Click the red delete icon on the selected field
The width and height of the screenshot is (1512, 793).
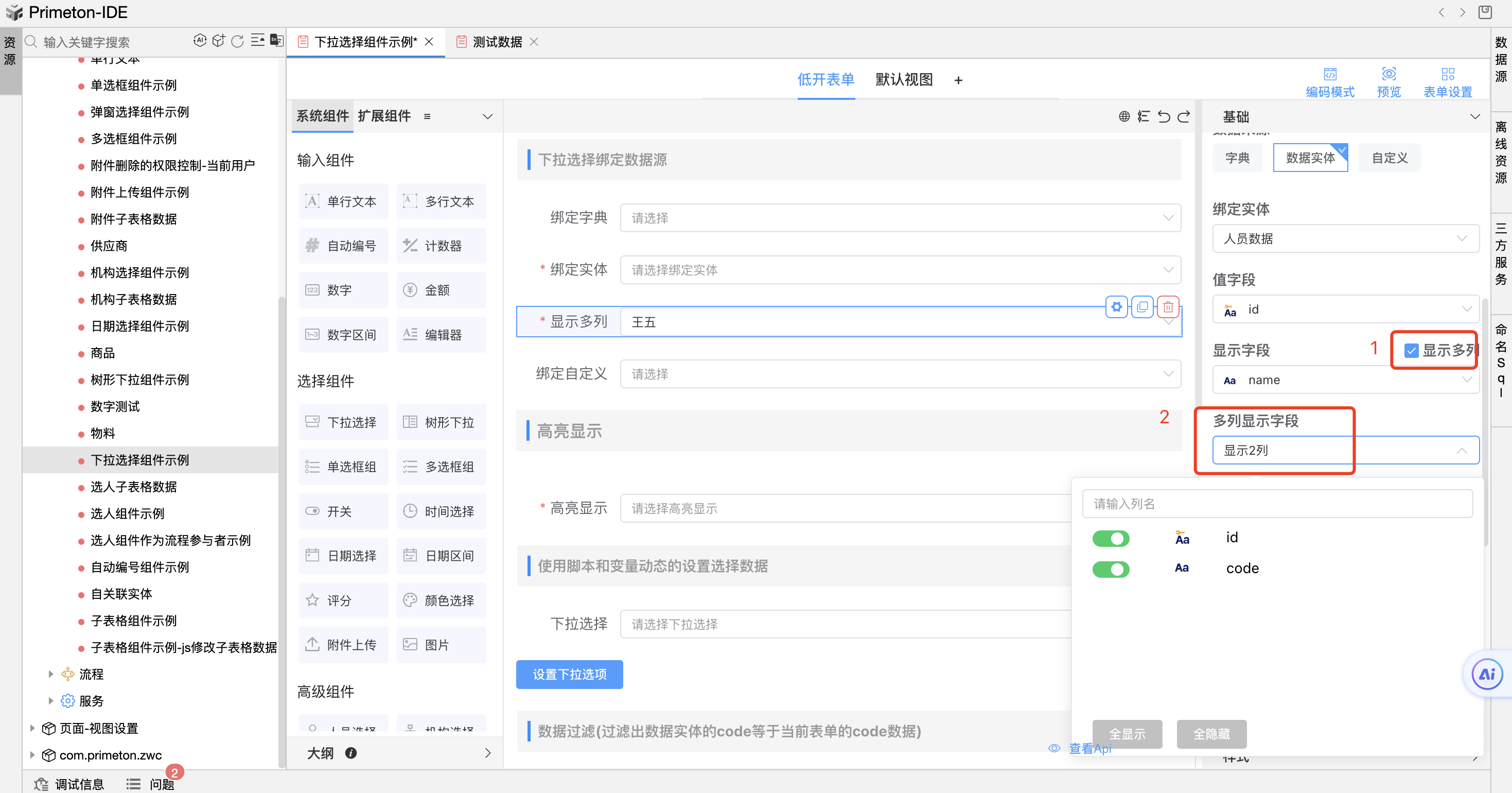click(x=1168, y=306)
